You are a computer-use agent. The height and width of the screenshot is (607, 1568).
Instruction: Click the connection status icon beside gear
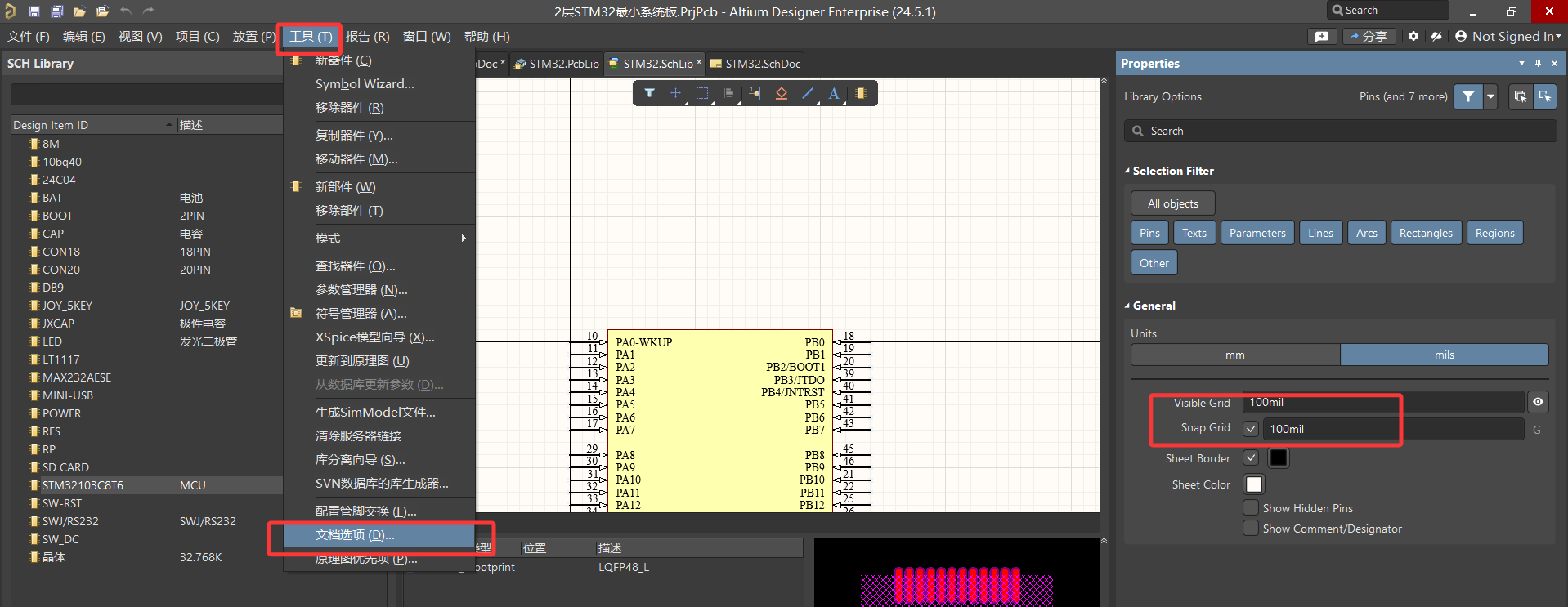click(1436, 36)
